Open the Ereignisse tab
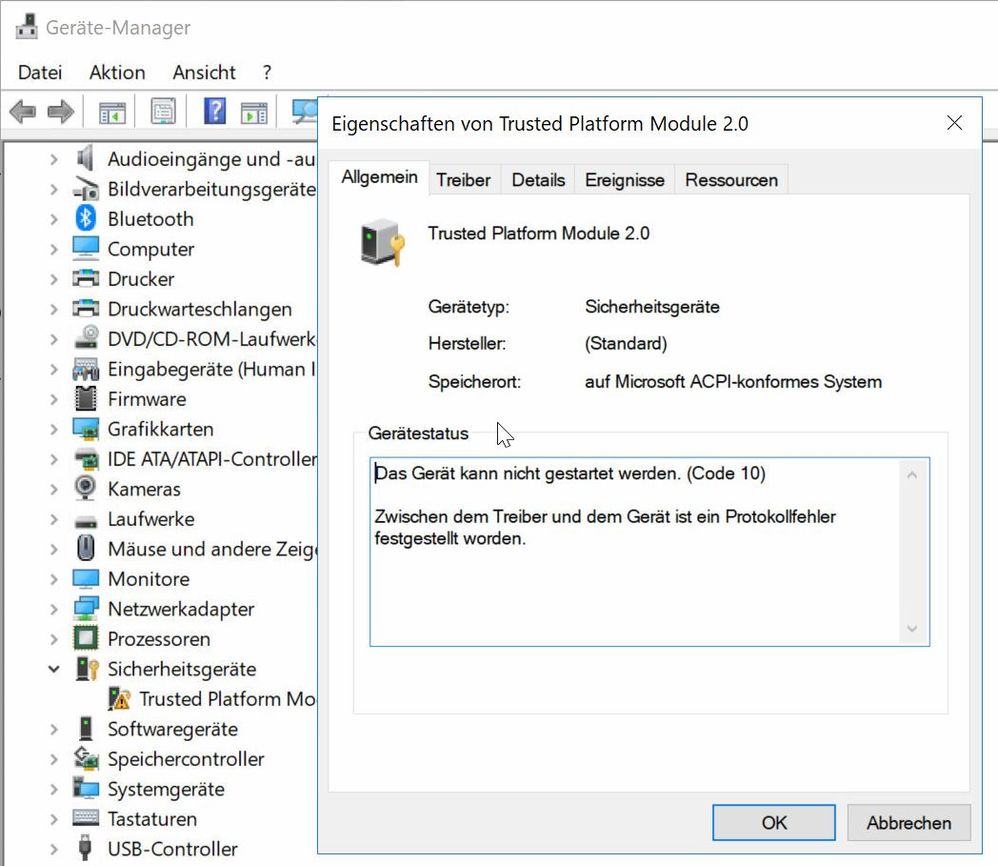 (624, 180)
